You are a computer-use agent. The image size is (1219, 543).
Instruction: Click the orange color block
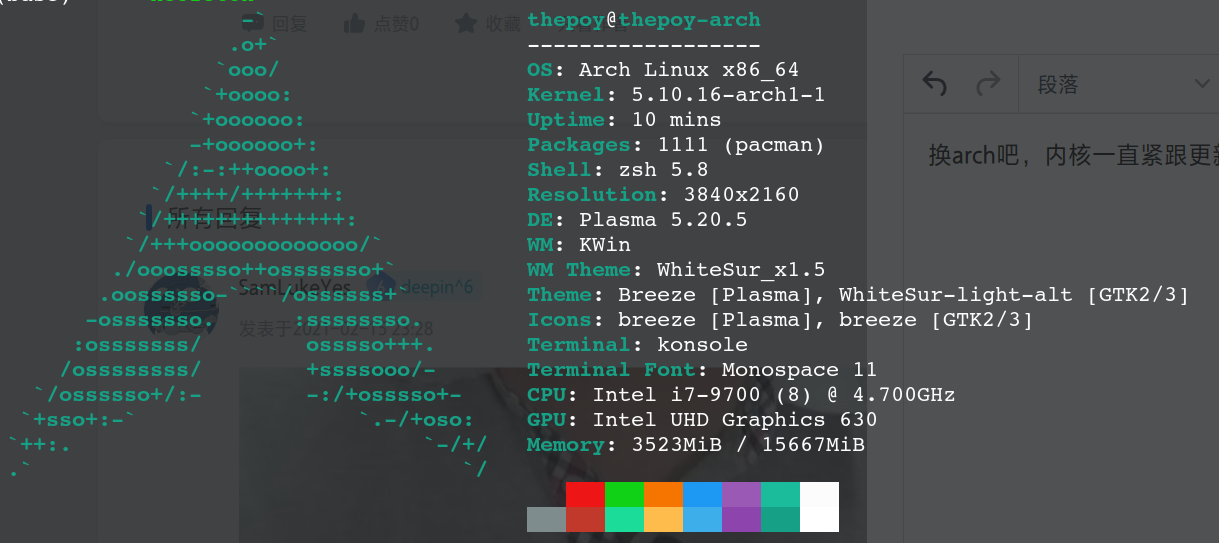tap(663, 494)
